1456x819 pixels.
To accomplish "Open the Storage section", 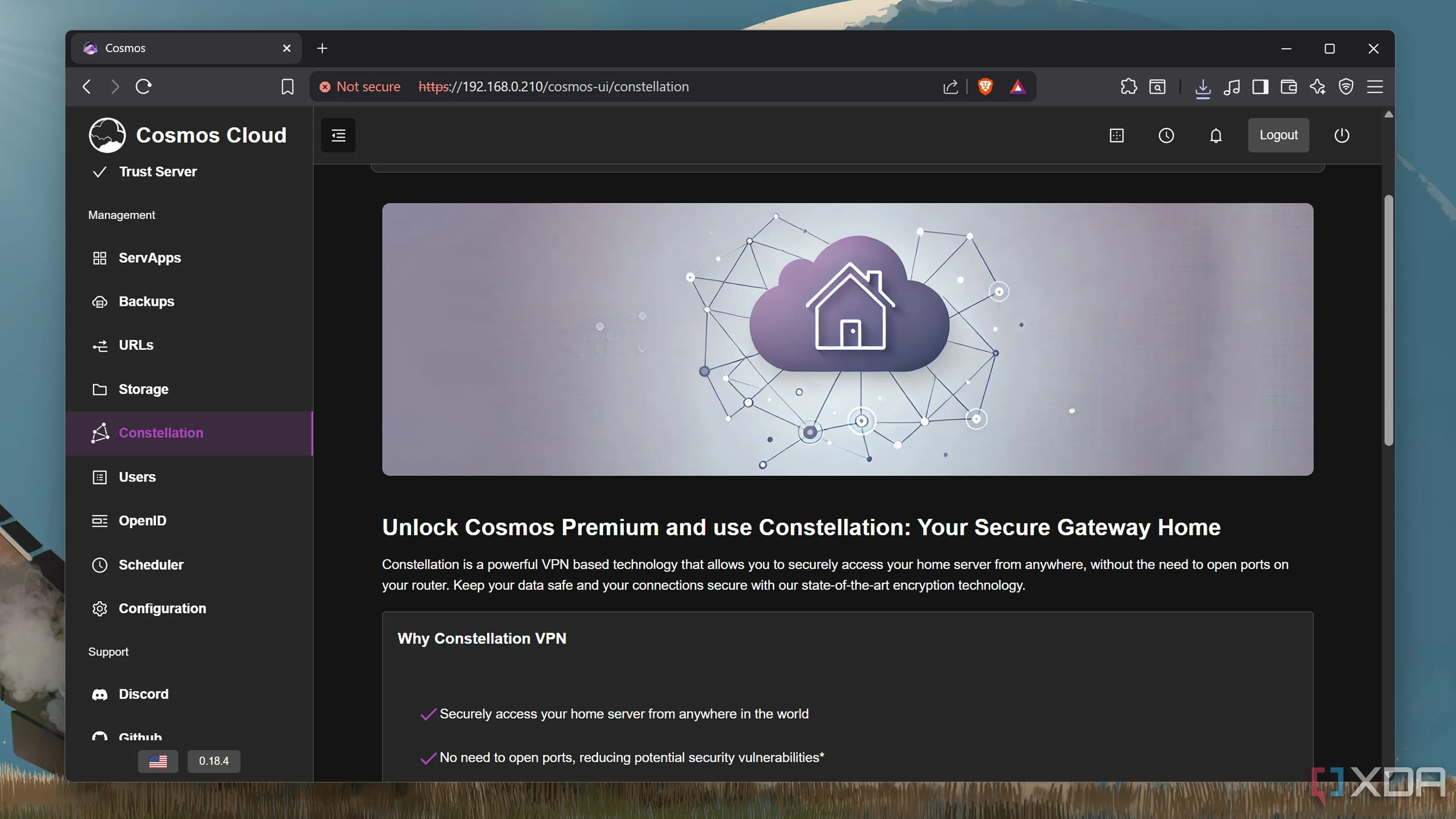I will 143,389.
